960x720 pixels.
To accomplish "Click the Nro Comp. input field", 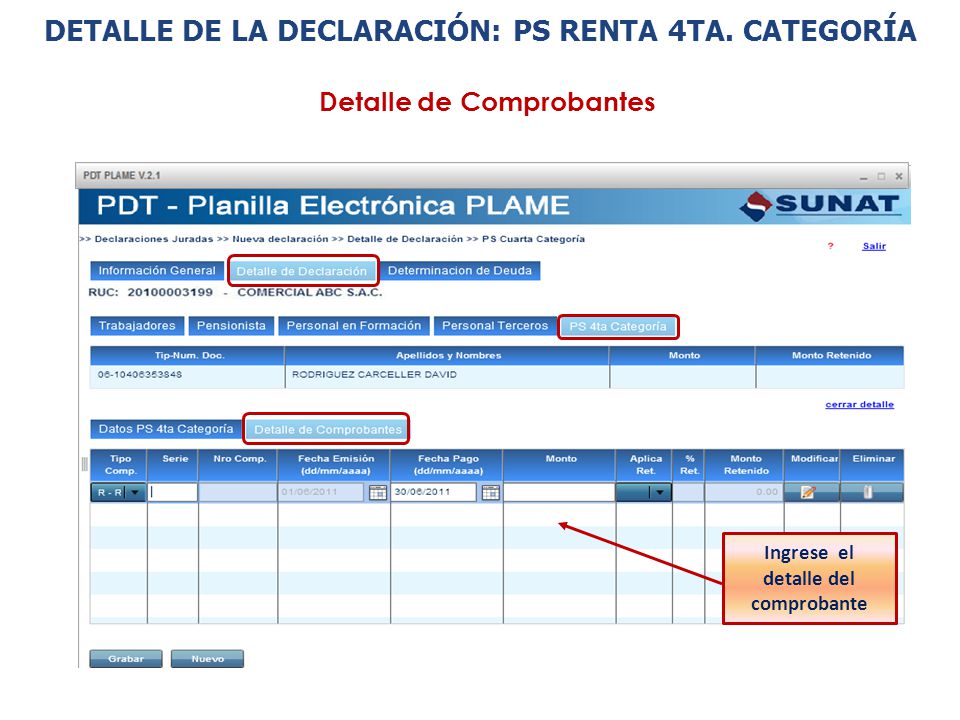I will [238, 492].
